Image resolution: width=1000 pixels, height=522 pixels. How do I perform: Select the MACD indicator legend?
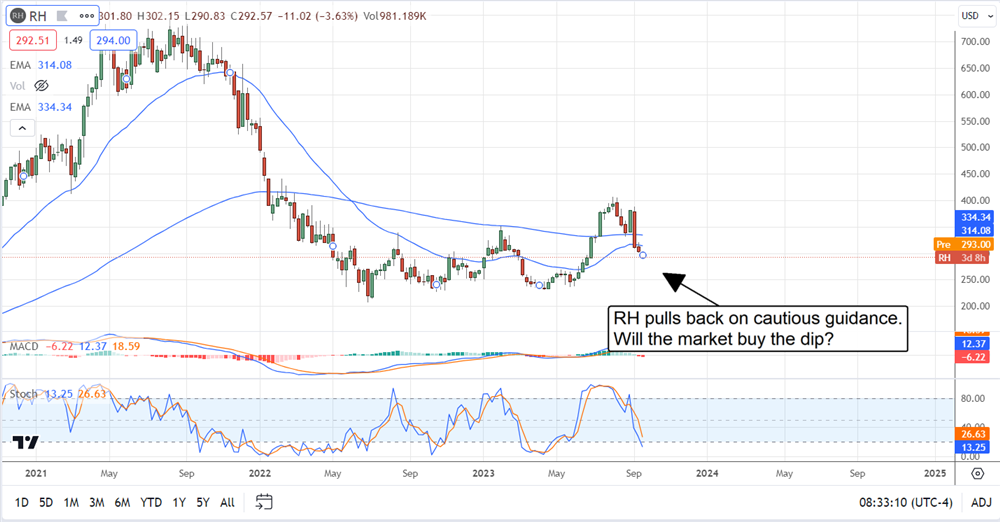coord(75,346)
